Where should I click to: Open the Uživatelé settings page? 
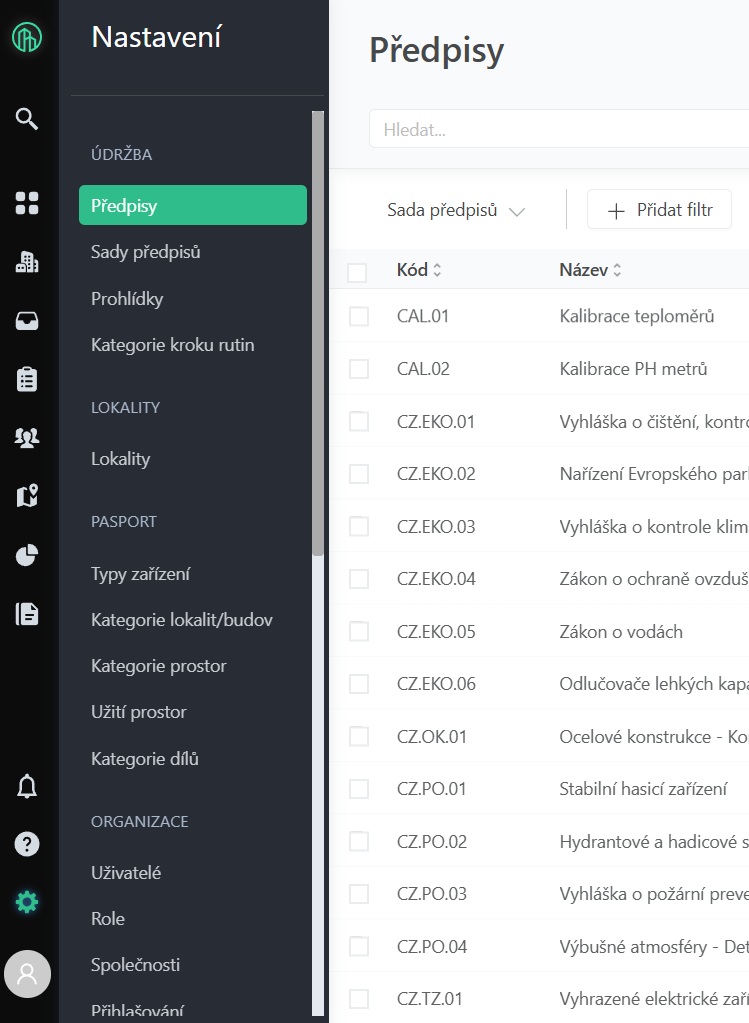coord(126,873)
